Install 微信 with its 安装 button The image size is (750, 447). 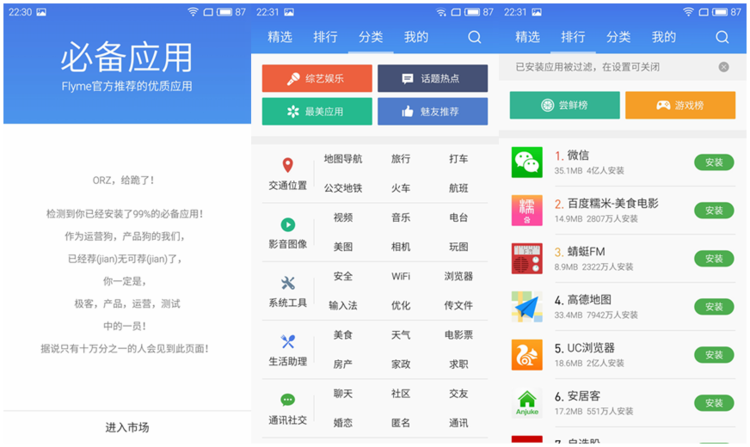pyautogui.click(x=713, y=163)
